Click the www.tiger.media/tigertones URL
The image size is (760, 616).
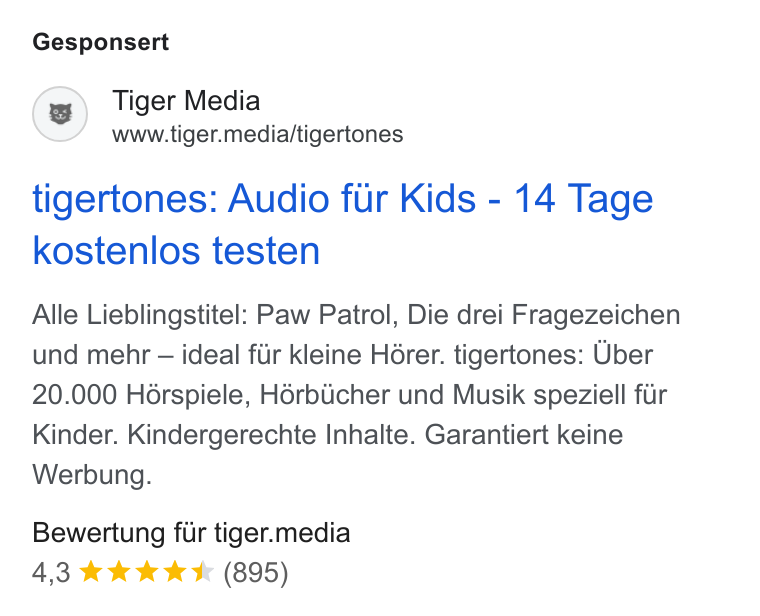[x=257, y=134]
